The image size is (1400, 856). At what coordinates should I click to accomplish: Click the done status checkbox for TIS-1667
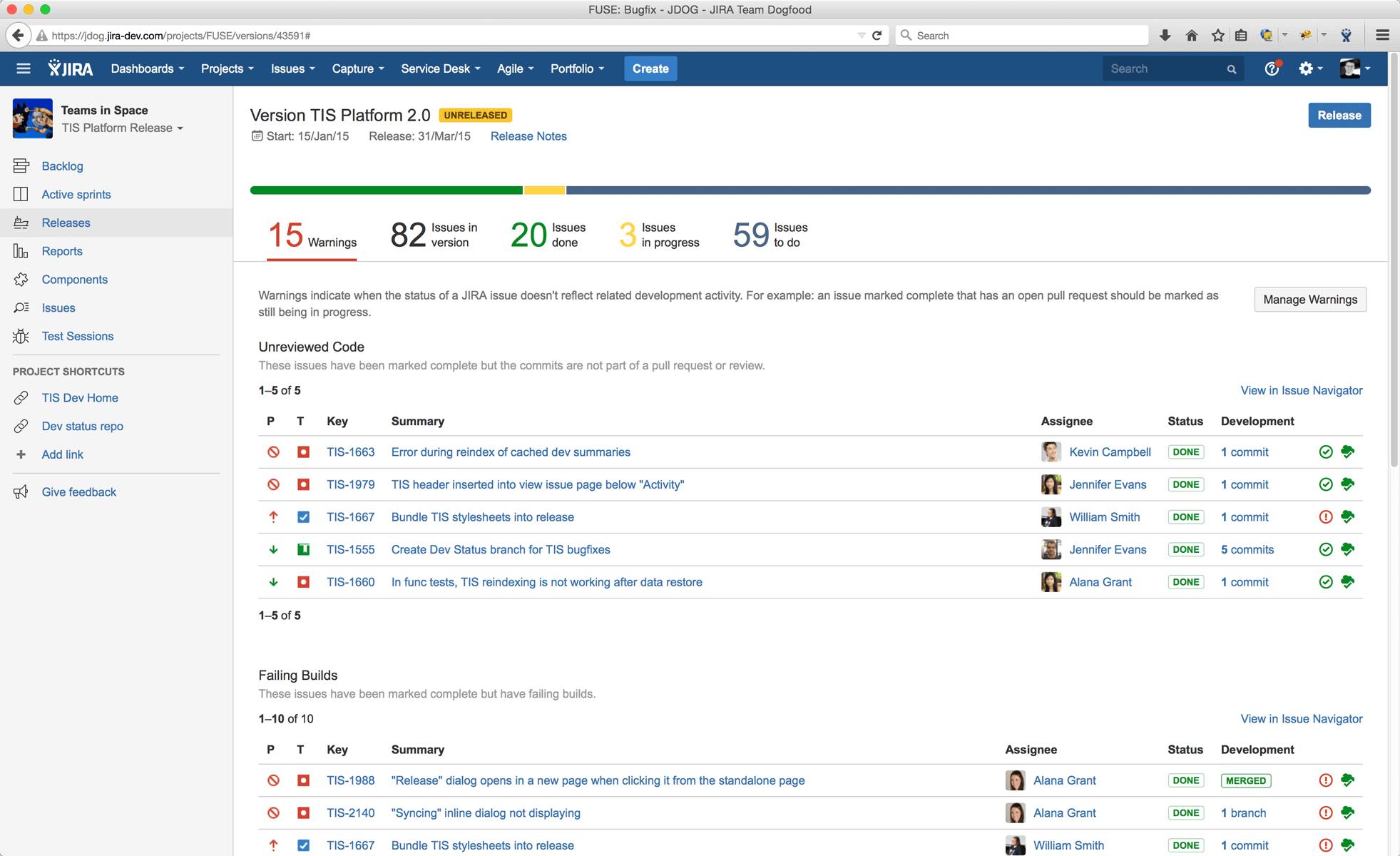pyautogui.click(x=1186, y=517)
